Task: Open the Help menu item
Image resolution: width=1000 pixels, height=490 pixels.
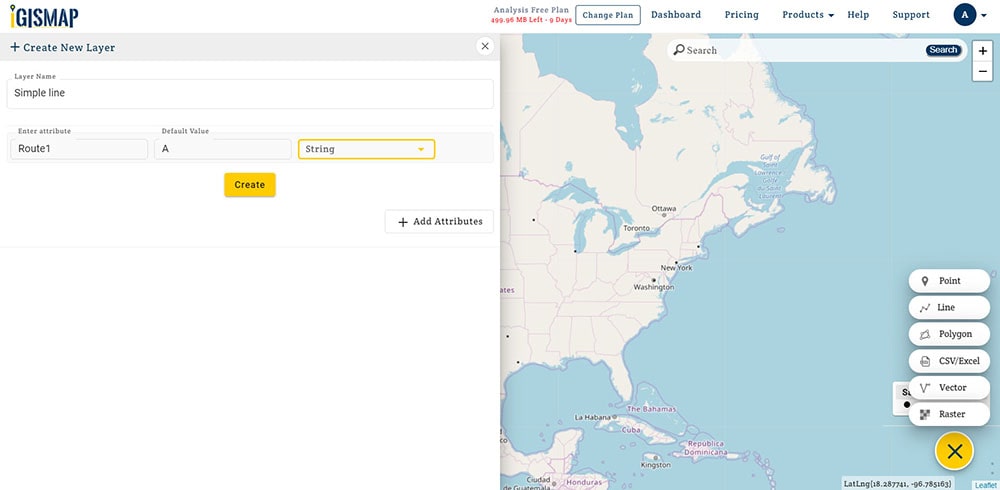Action: [x=858, y=15]
